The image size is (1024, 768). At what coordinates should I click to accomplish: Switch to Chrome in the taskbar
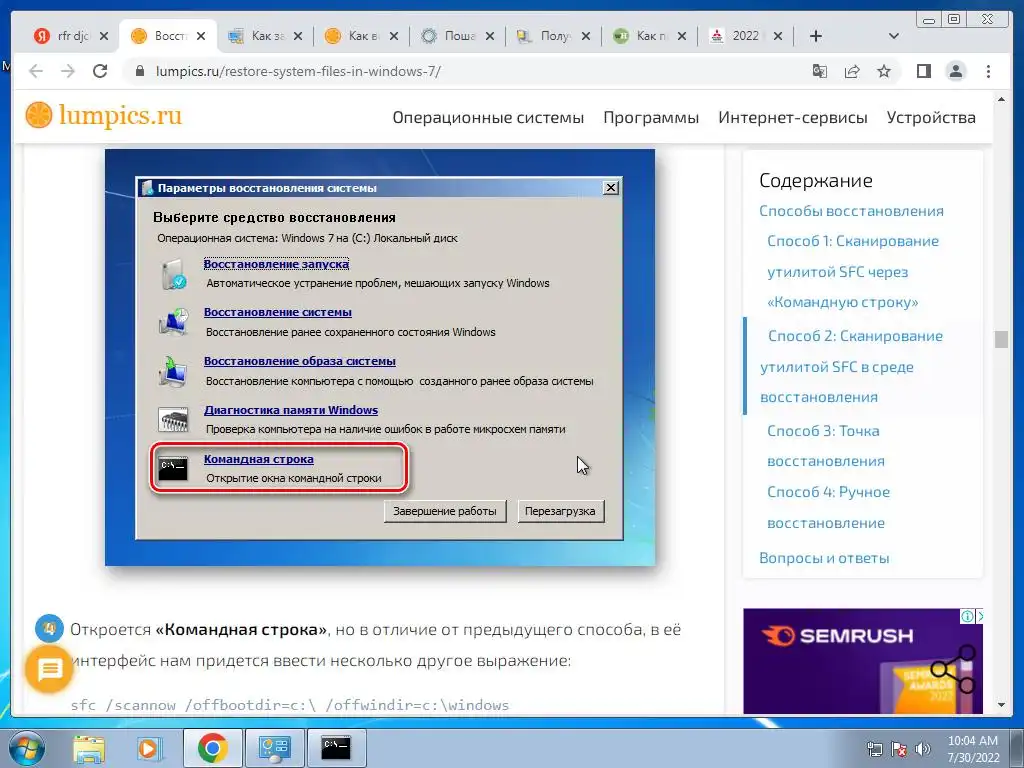pyautogui.click(x=213, y=748)
